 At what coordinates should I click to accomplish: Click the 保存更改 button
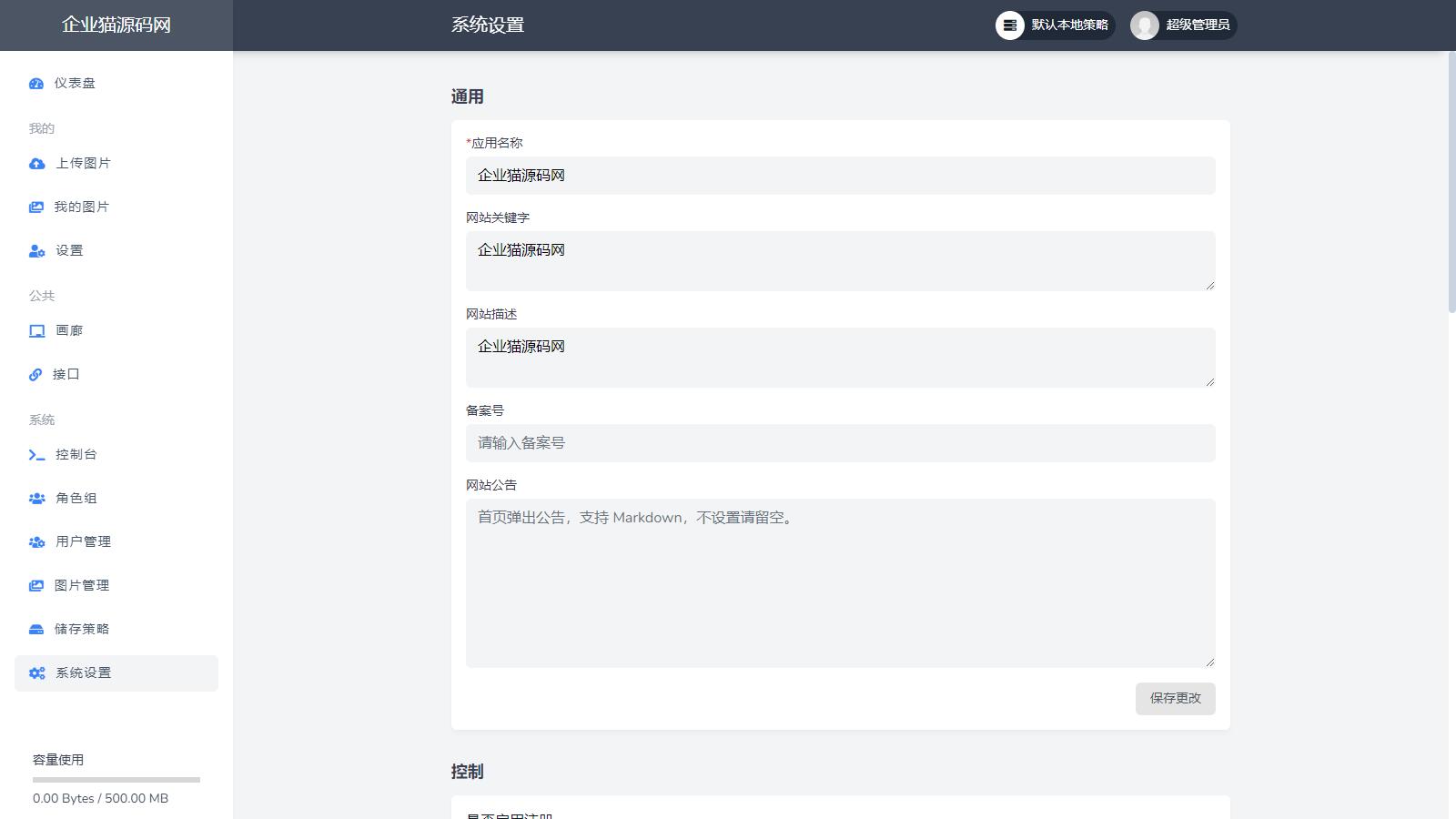[1175, 699]
